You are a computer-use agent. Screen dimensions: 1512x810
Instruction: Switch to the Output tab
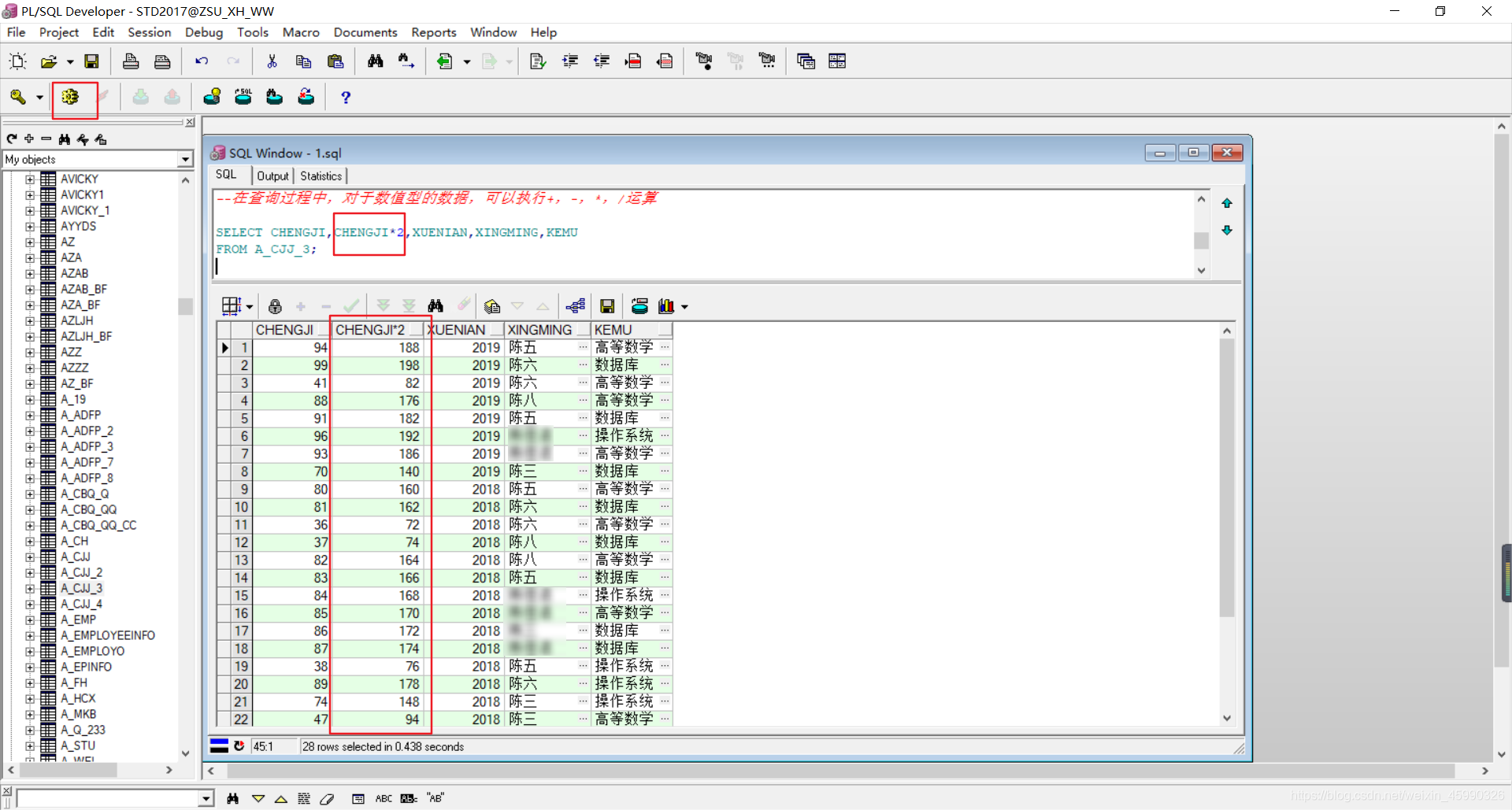click(272, 176)
